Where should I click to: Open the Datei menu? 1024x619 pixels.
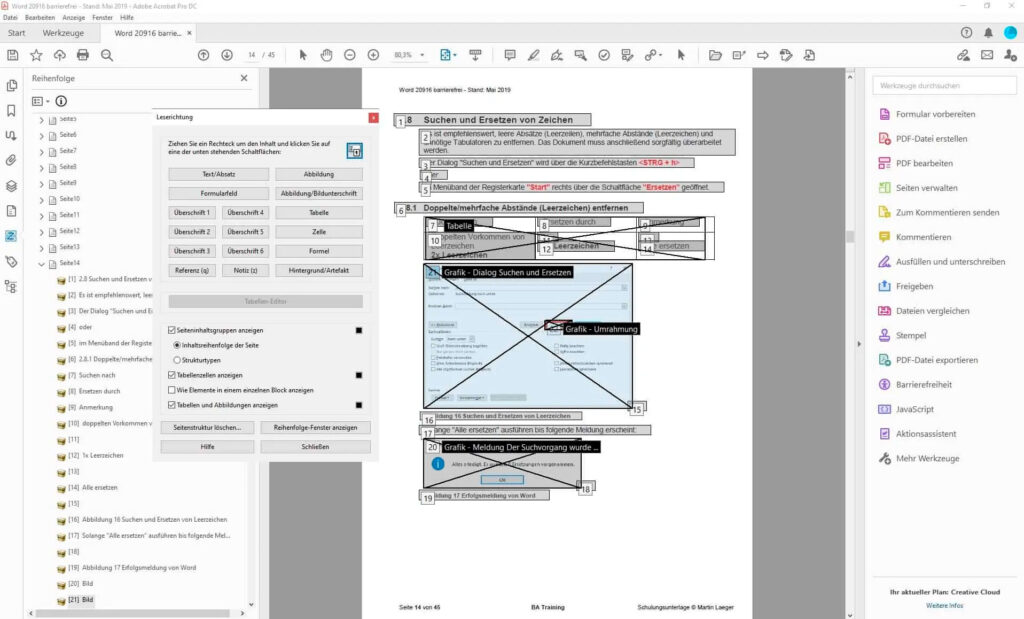pyautogui.click(x=10, y=18)
